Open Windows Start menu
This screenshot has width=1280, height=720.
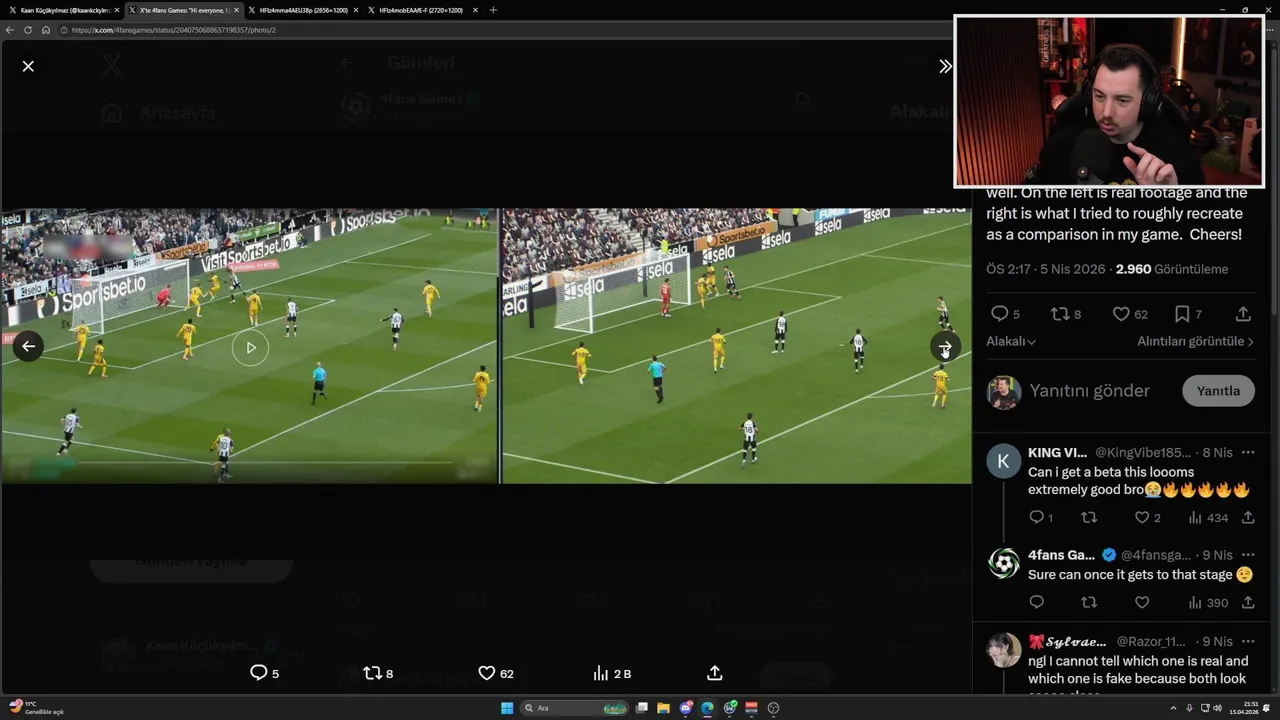click(507, 708)
